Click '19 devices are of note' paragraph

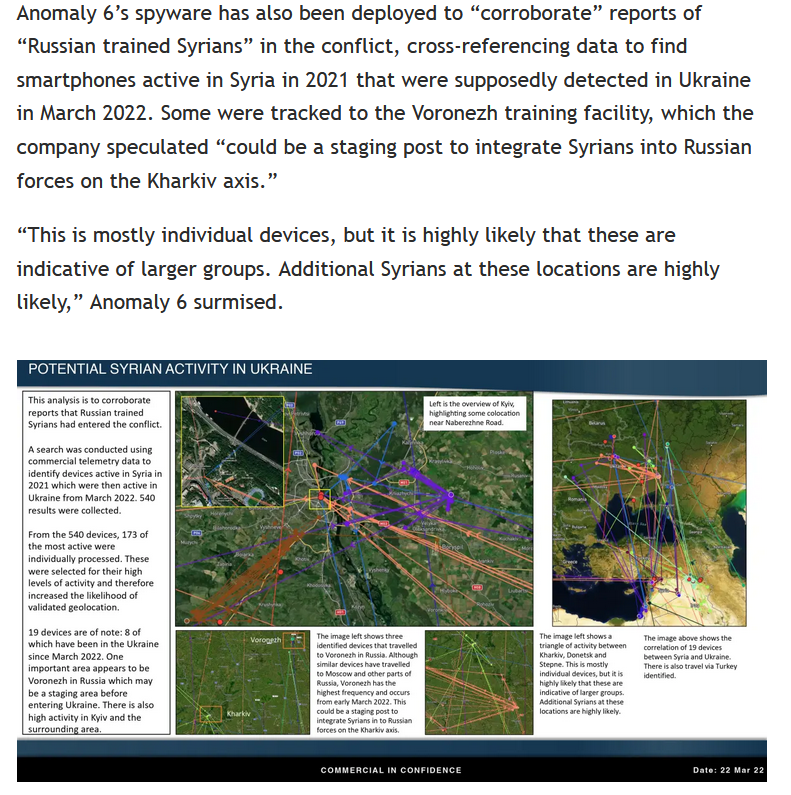coord(93,680)
